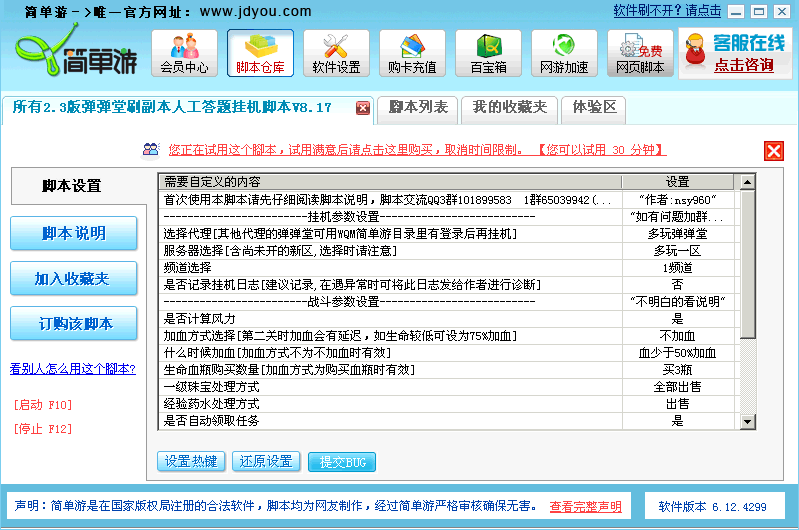The image size is (799, 530).
Task: Change 是否自动领取任务 value 是
Action: pyautogui.click(x=677, y=420)
